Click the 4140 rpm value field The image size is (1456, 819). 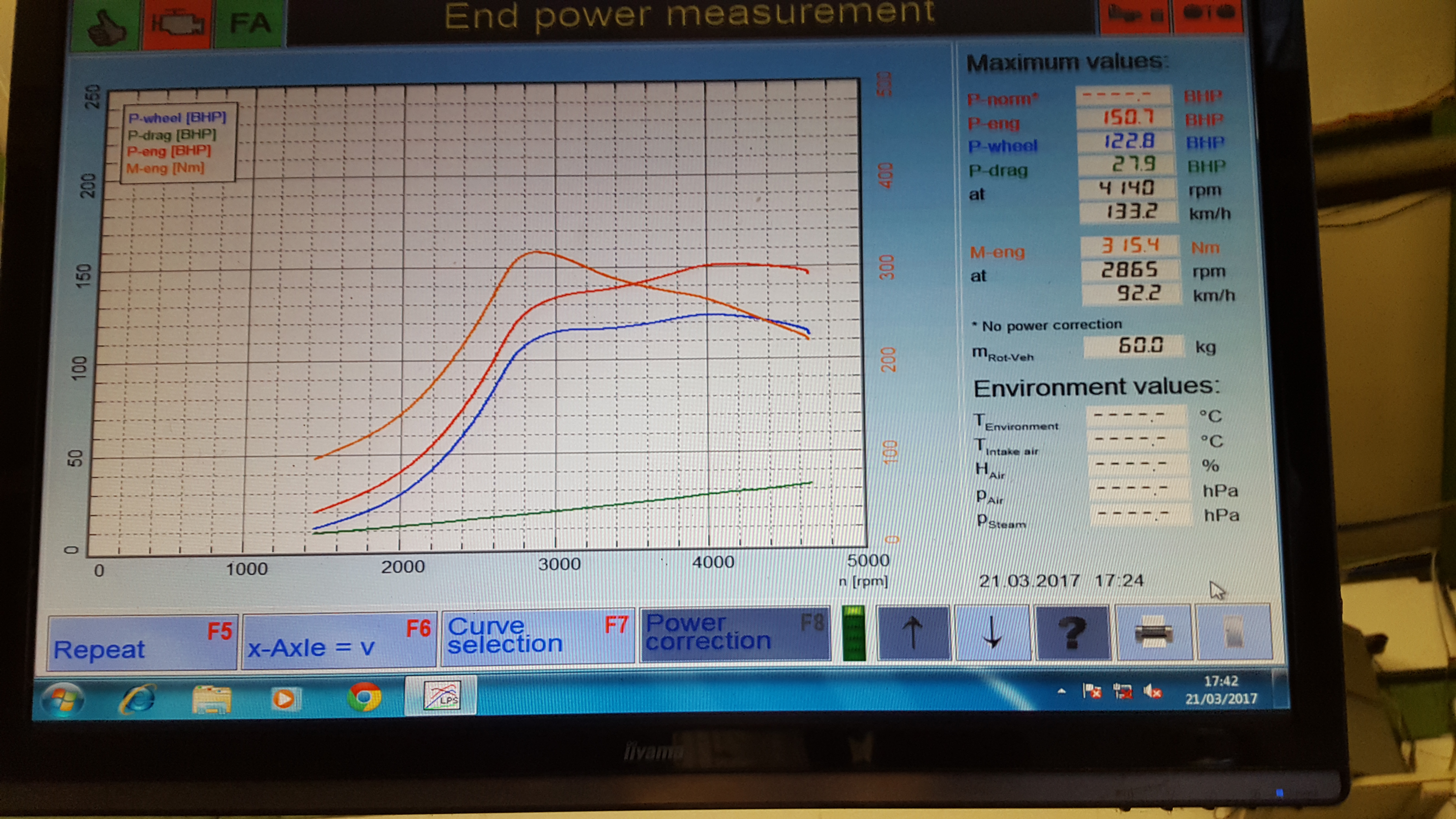(1128, 189)
